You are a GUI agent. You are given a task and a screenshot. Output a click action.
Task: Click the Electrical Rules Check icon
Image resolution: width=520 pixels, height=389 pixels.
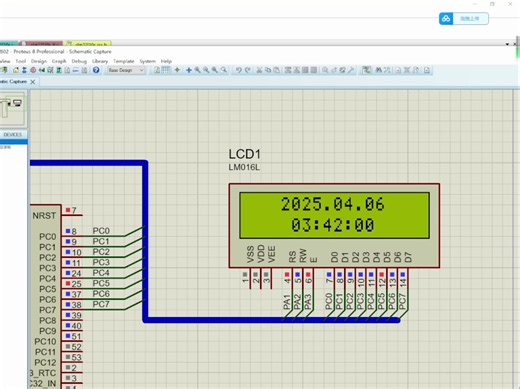(427, 70)
